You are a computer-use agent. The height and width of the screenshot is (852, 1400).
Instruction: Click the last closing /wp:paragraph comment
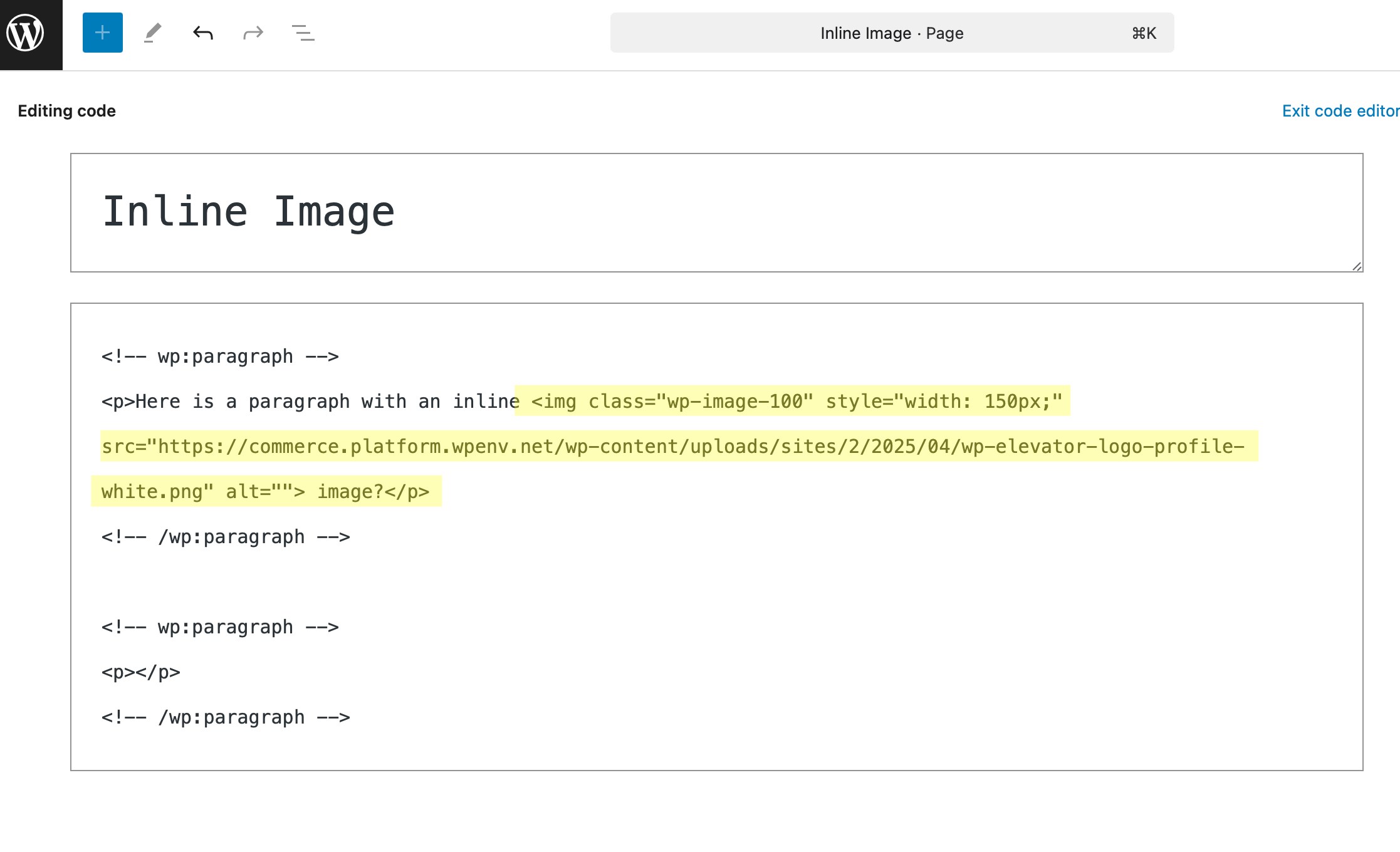pos(226,717)
